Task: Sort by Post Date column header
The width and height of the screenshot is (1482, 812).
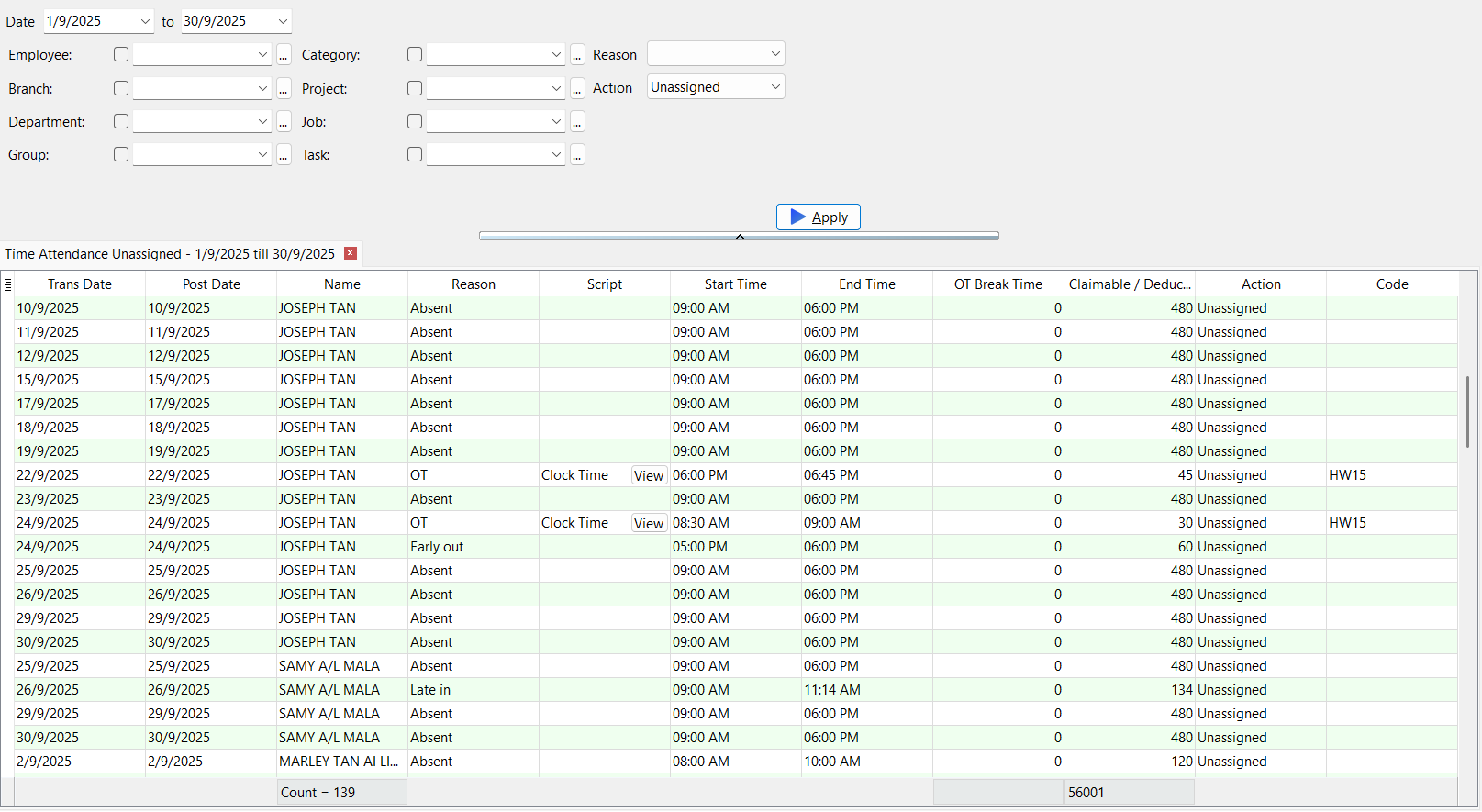Action: tap(211, 284)
